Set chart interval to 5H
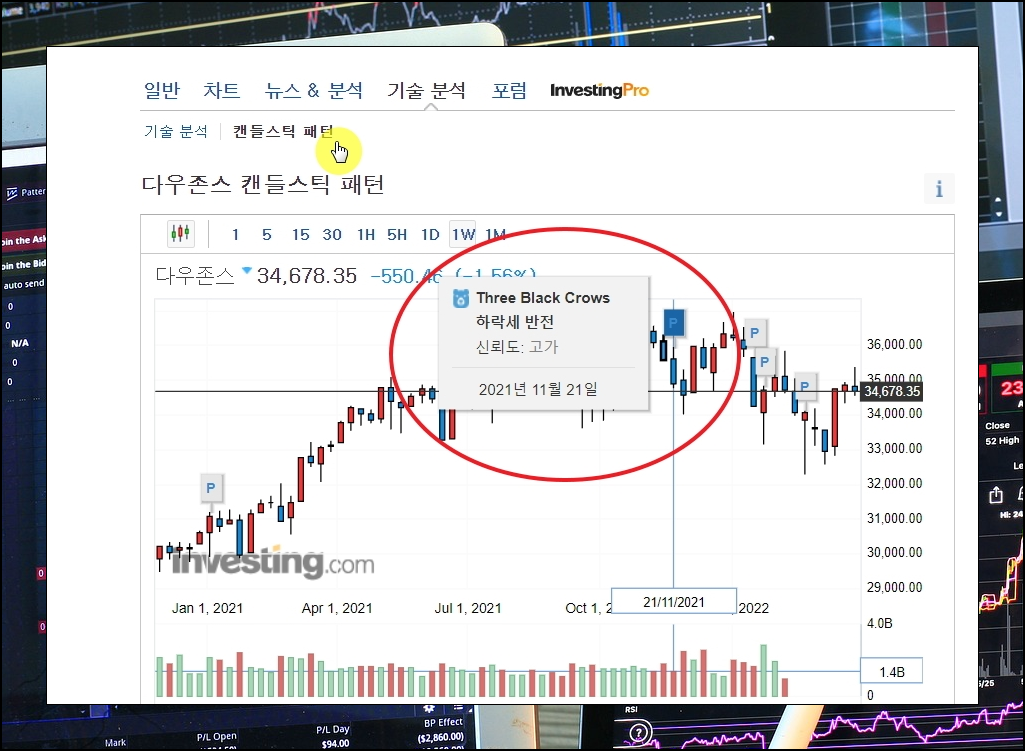 [397, 235]
